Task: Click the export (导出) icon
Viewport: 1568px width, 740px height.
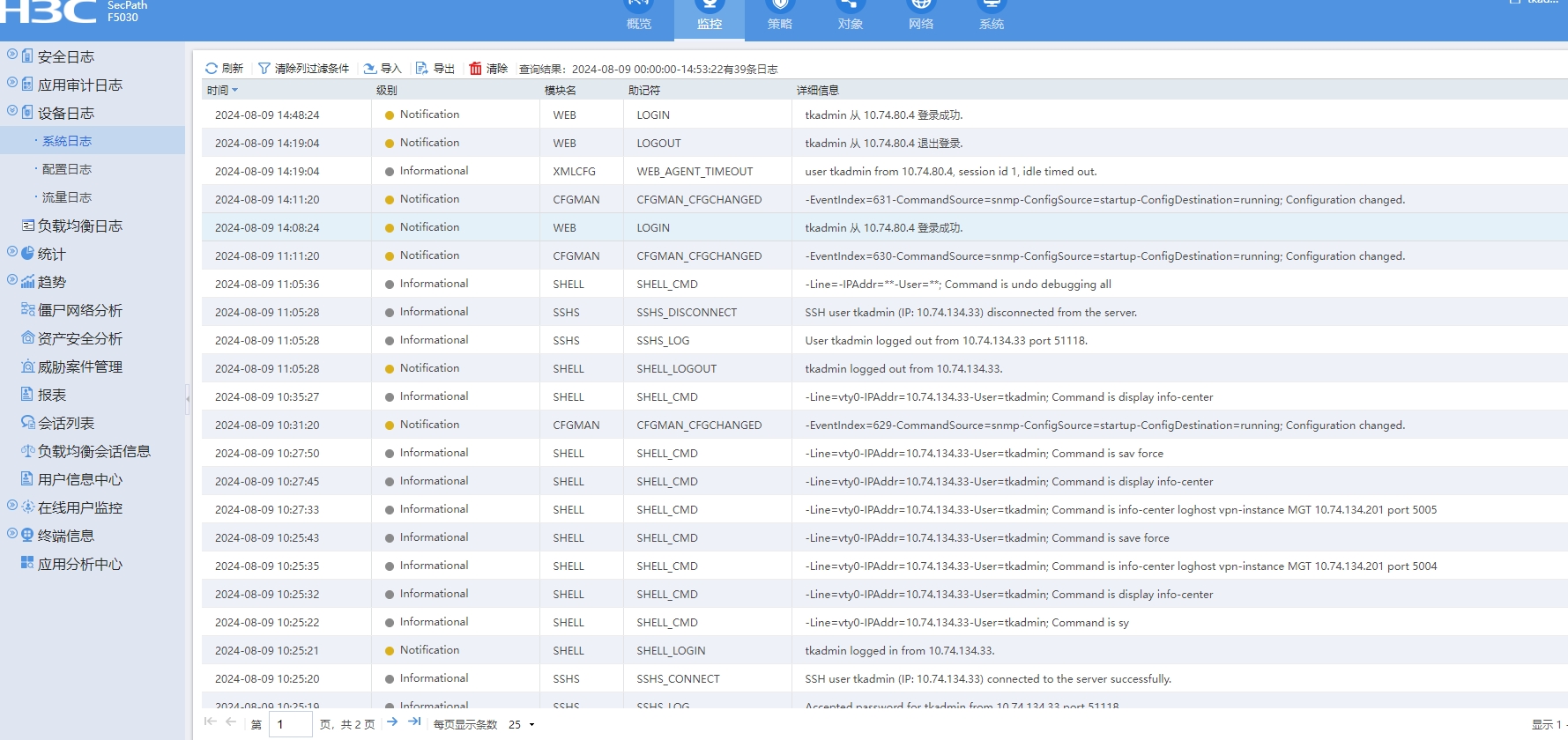Action: point(422,69)
